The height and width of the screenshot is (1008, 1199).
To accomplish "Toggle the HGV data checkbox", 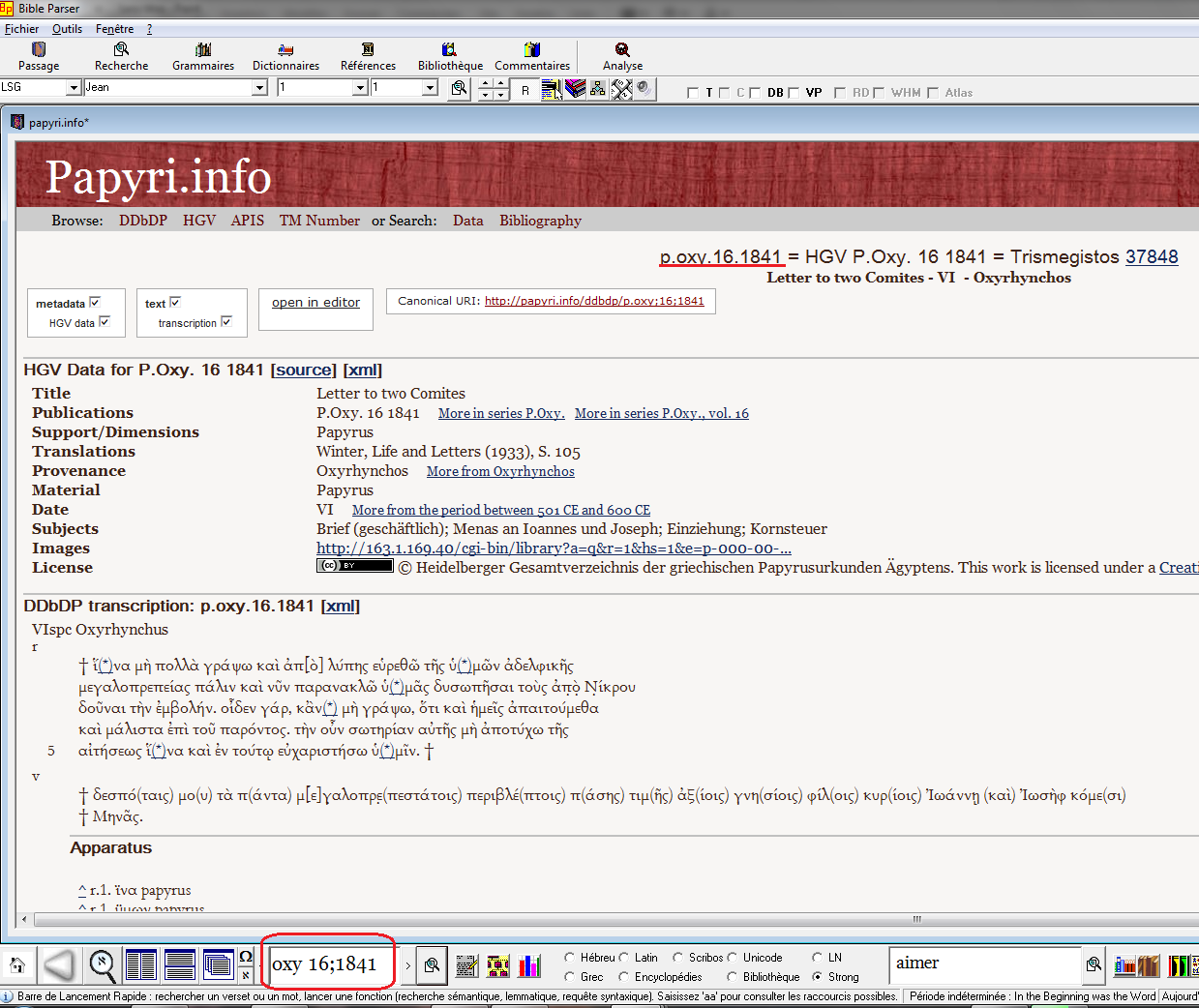I will [x=105, y=322].
